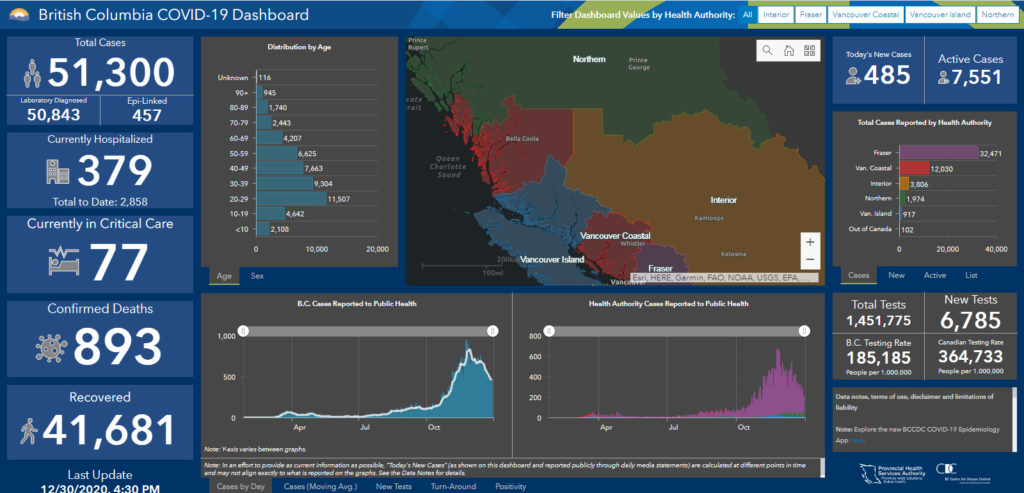The height and width of the screenshot is (493, 1024).
Task: Open the map search tool
Action: [x=767, y=50]
